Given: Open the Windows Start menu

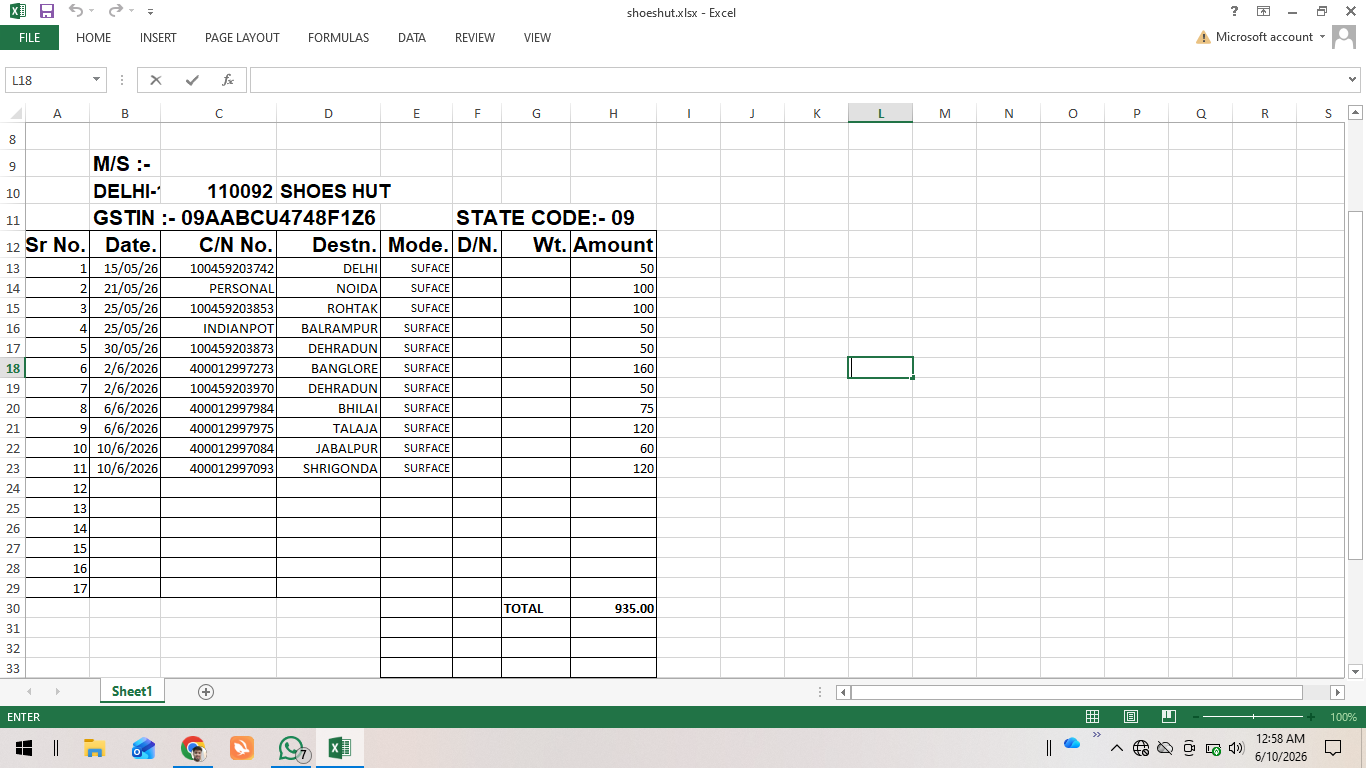Looking at the screenshot, I should [x=23, y=748].
